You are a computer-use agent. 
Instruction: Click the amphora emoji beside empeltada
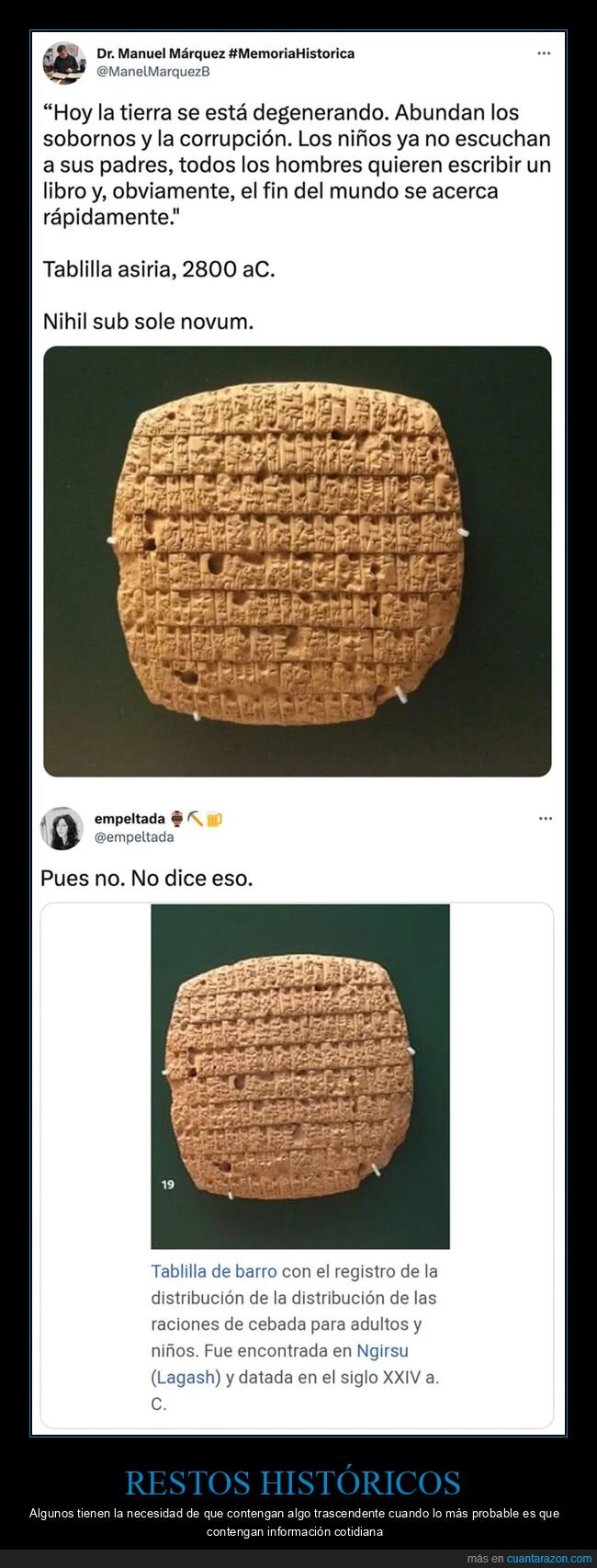coord(177,818)
